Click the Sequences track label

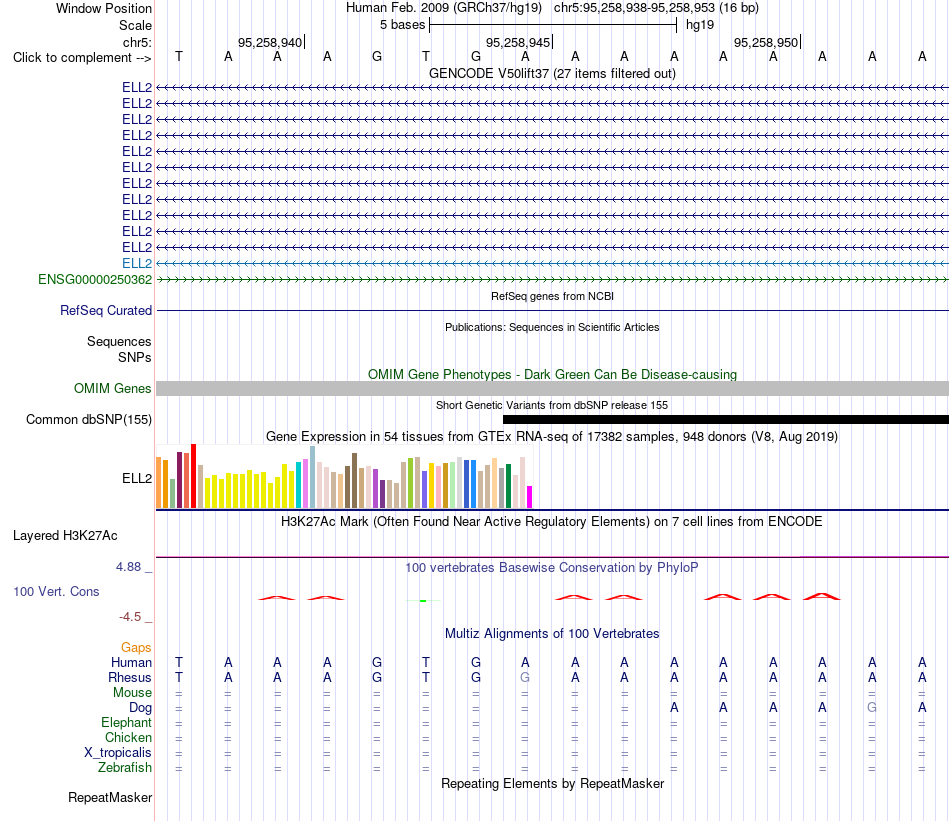119,341
